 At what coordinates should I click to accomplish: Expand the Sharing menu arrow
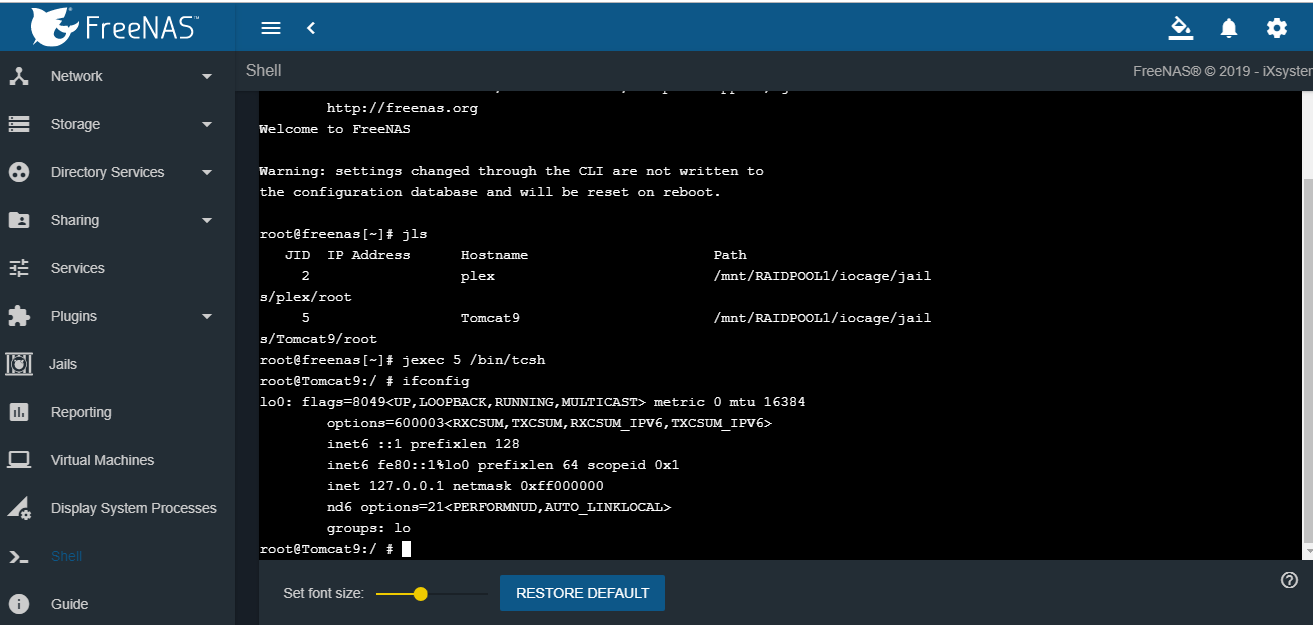[x=207, y=221]
